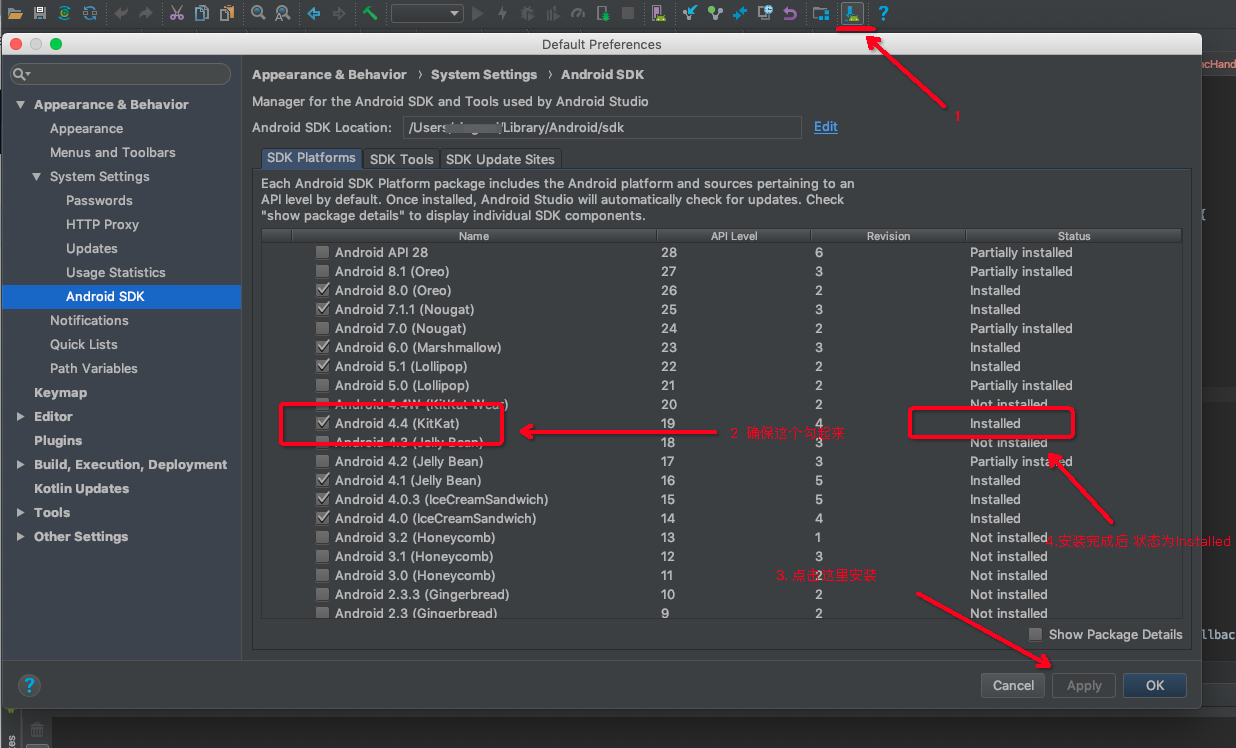Sort by the API Level column header
Image resolution: width=1236 pixels, height=748 pixels.
(735, 236)
